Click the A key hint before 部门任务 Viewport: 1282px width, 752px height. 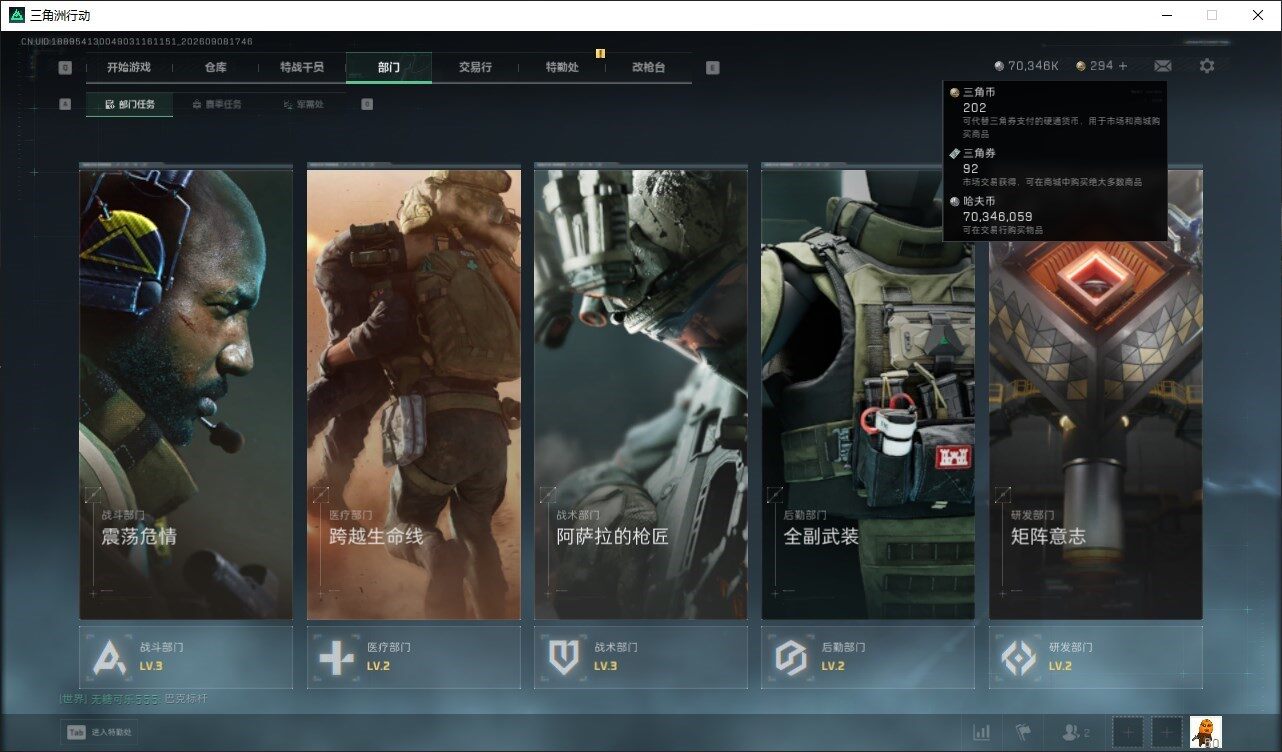pyautogui.click(x=65, y=104)
